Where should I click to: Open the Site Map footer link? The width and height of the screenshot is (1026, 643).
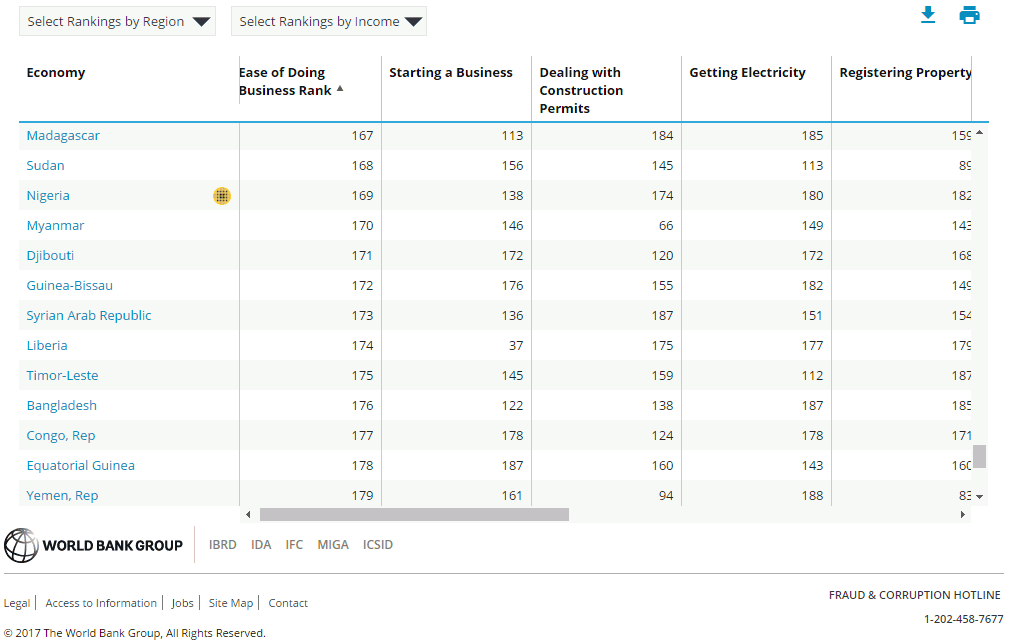[231, 603]
